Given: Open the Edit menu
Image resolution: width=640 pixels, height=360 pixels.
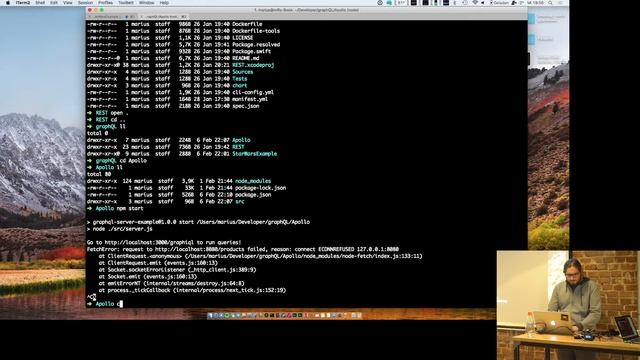Looking at the screenshot, I should click(54, 2).
